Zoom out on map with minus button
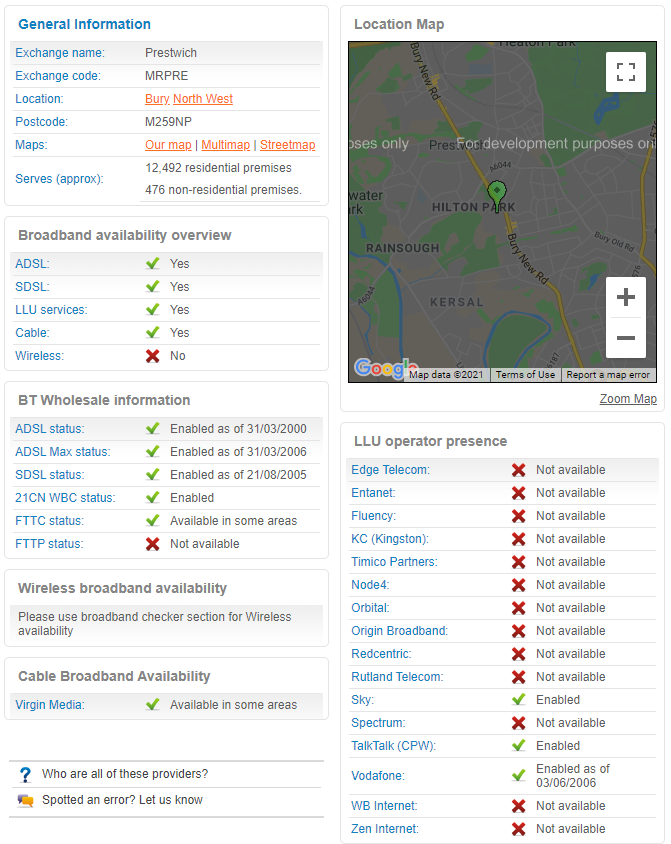This screenshot has width=671, height=844. pyautogui.click(x=625, y=338)
